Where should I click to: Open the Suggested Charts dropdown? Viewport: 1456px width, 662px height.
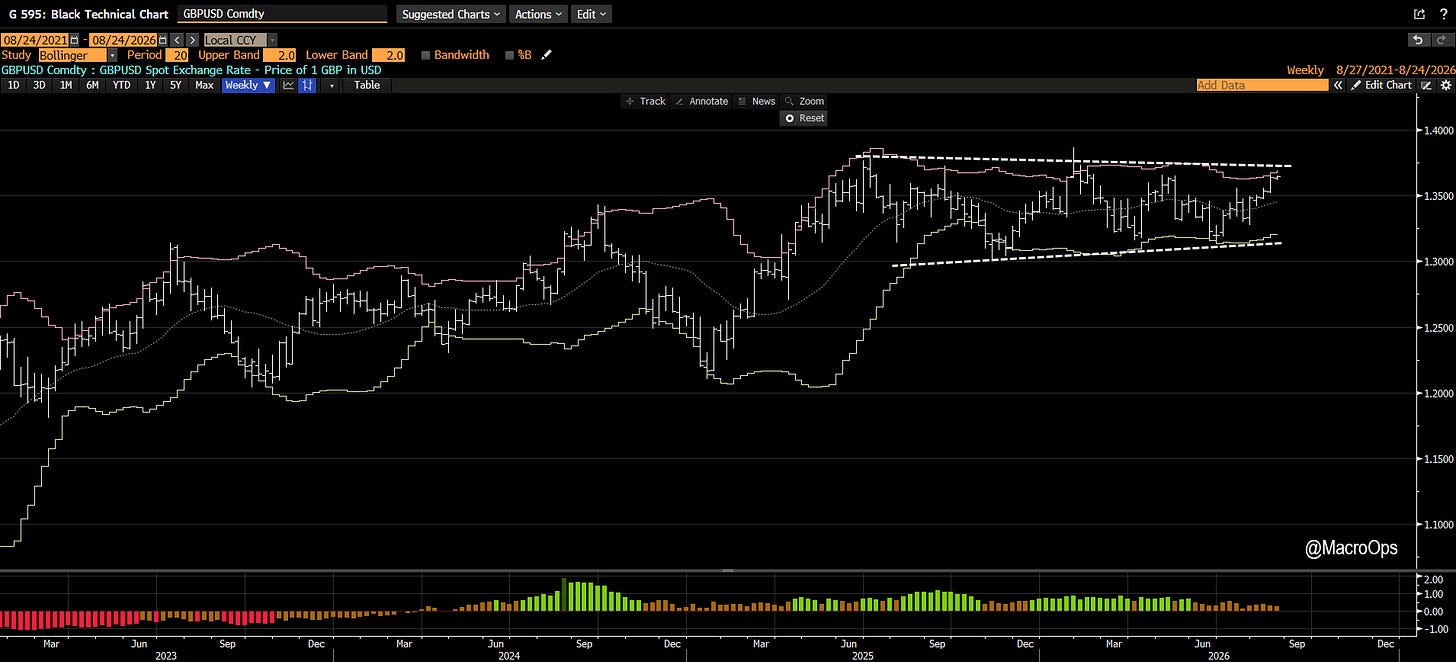pyautogui.click(x=449, y=14)
